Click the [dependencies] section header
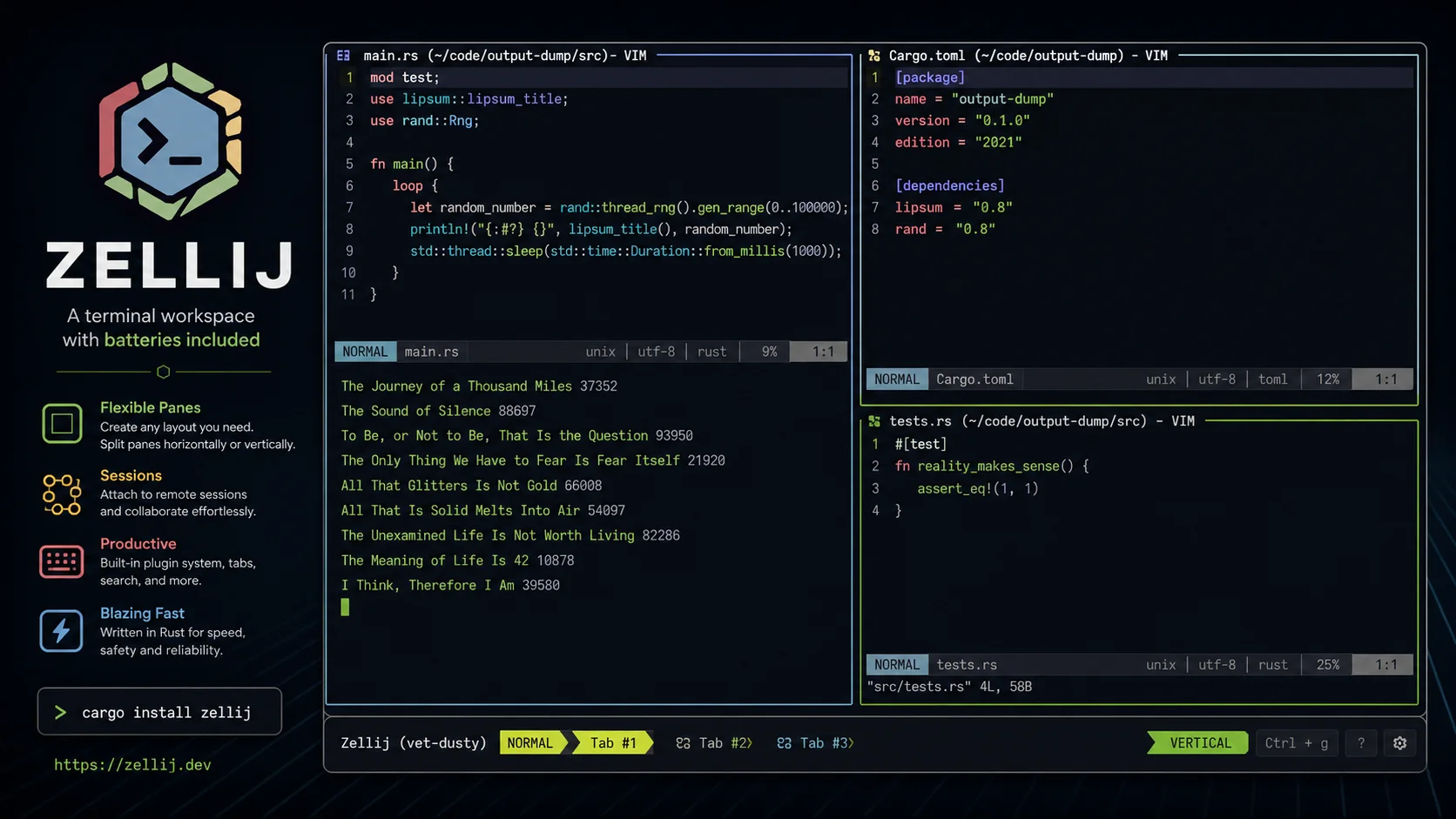 [x=950, y=186]
